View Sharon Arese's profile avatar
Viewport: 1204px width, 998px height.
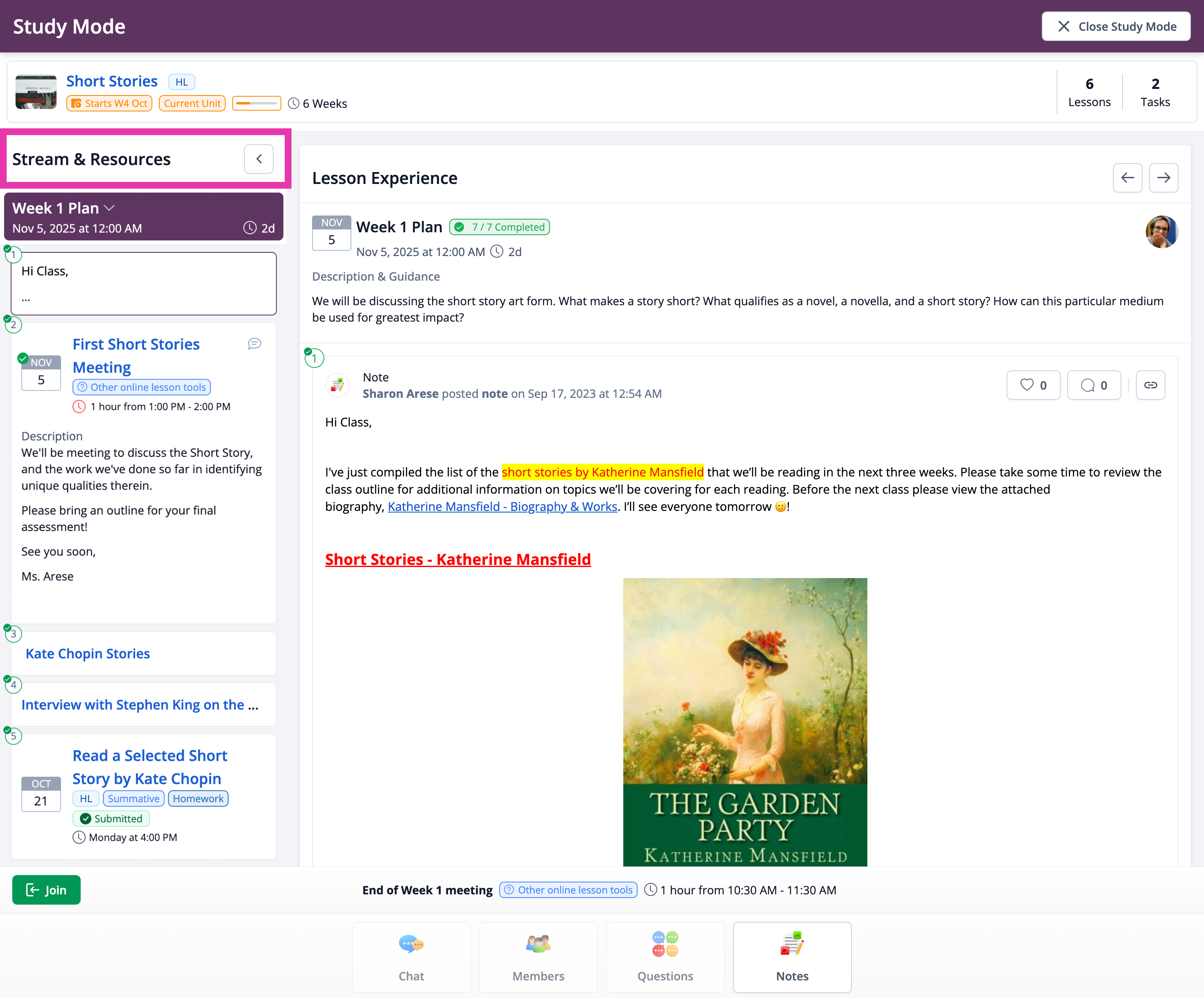point(1161,232)
